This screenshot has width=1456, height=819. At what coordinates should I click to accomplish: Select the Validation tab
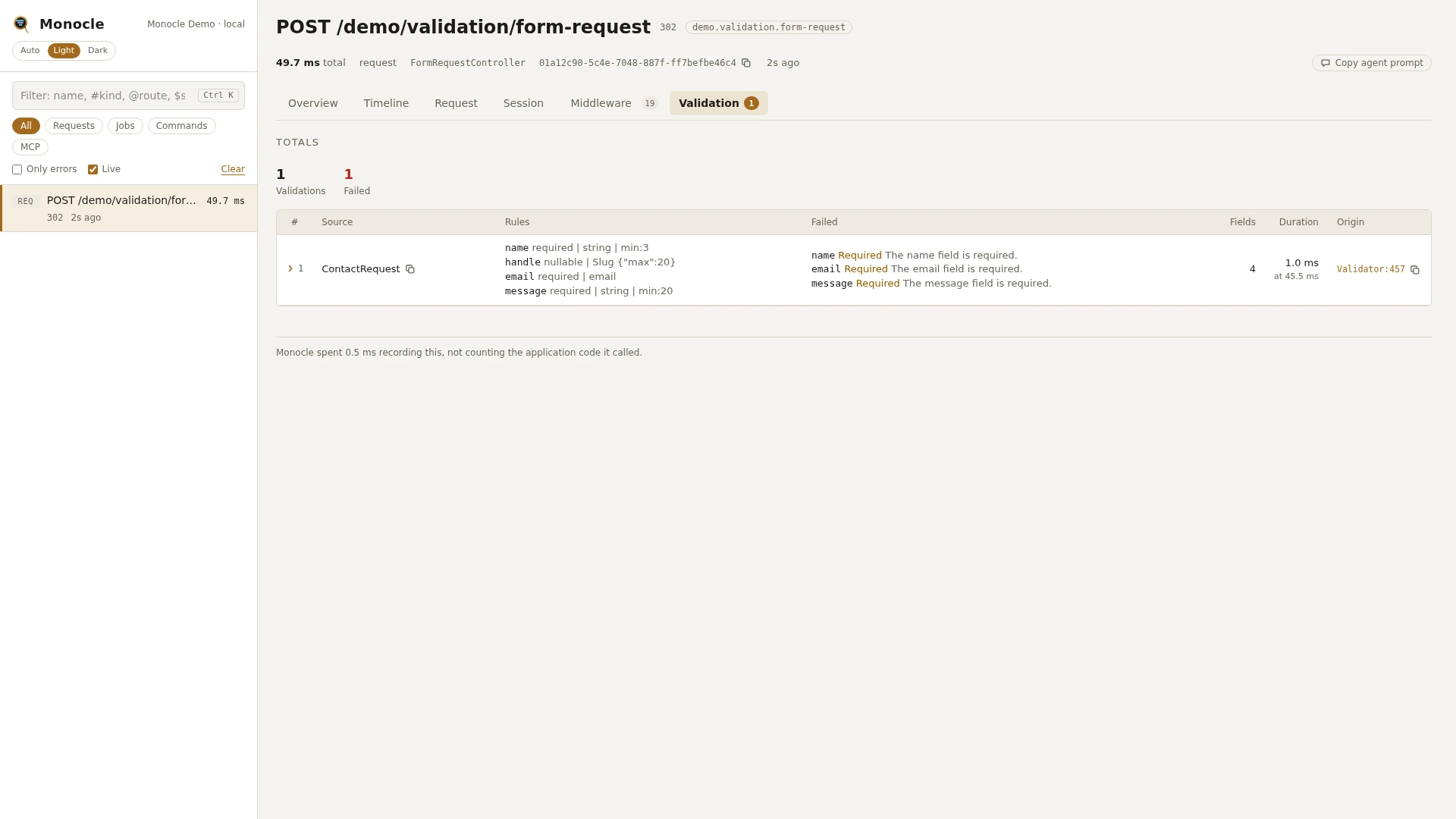point(718,103)
